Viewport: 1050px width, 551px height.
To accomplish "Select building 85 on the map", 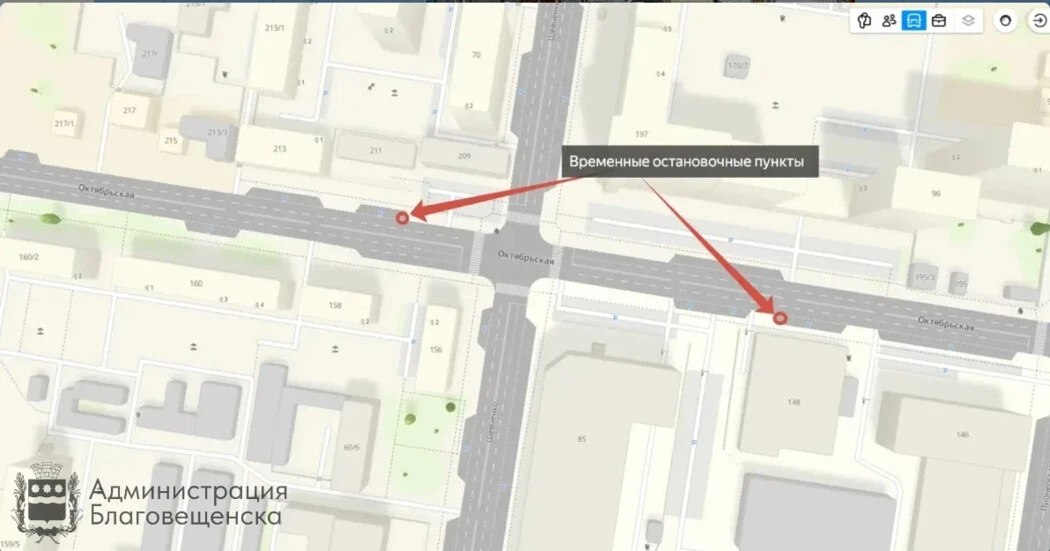I will [581, 439].
